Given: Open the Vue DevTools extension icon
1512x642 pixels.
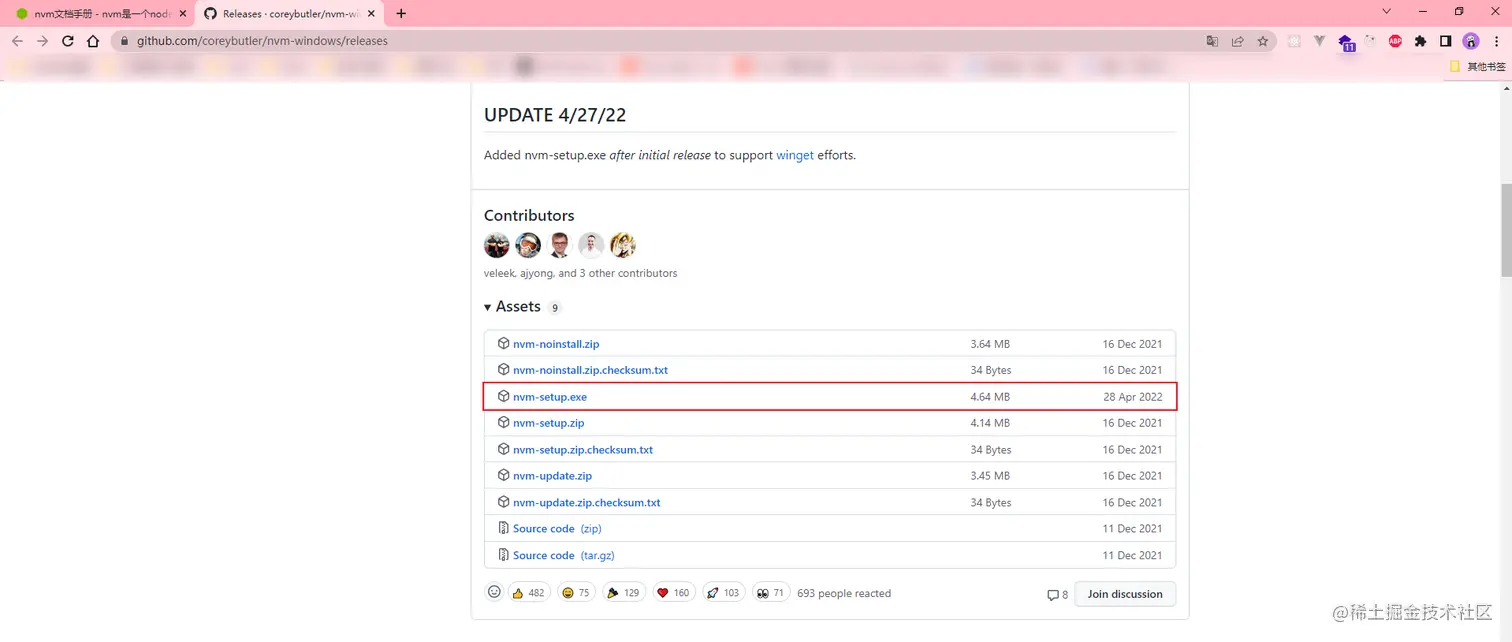Looking at the screenshot, I should [1319, 41].
